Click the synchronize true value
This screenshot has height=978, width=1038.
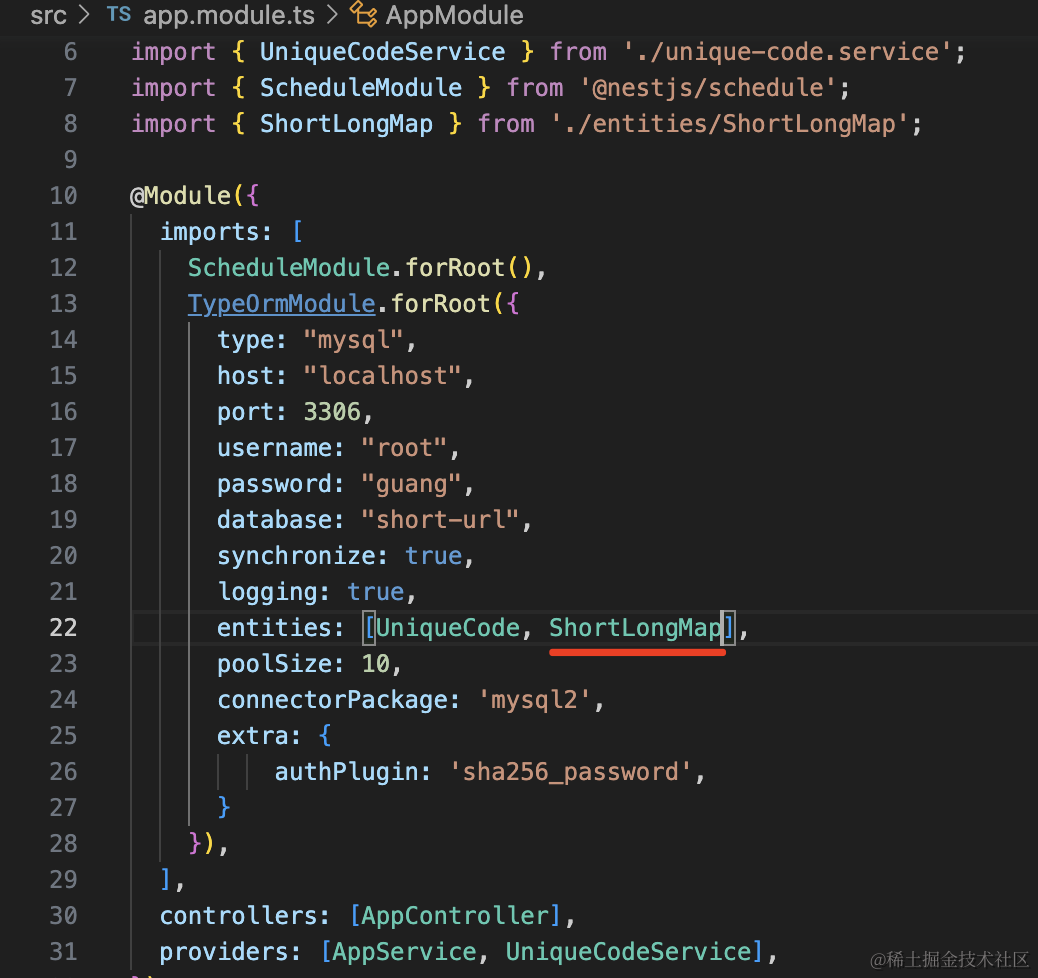point(433,556)
